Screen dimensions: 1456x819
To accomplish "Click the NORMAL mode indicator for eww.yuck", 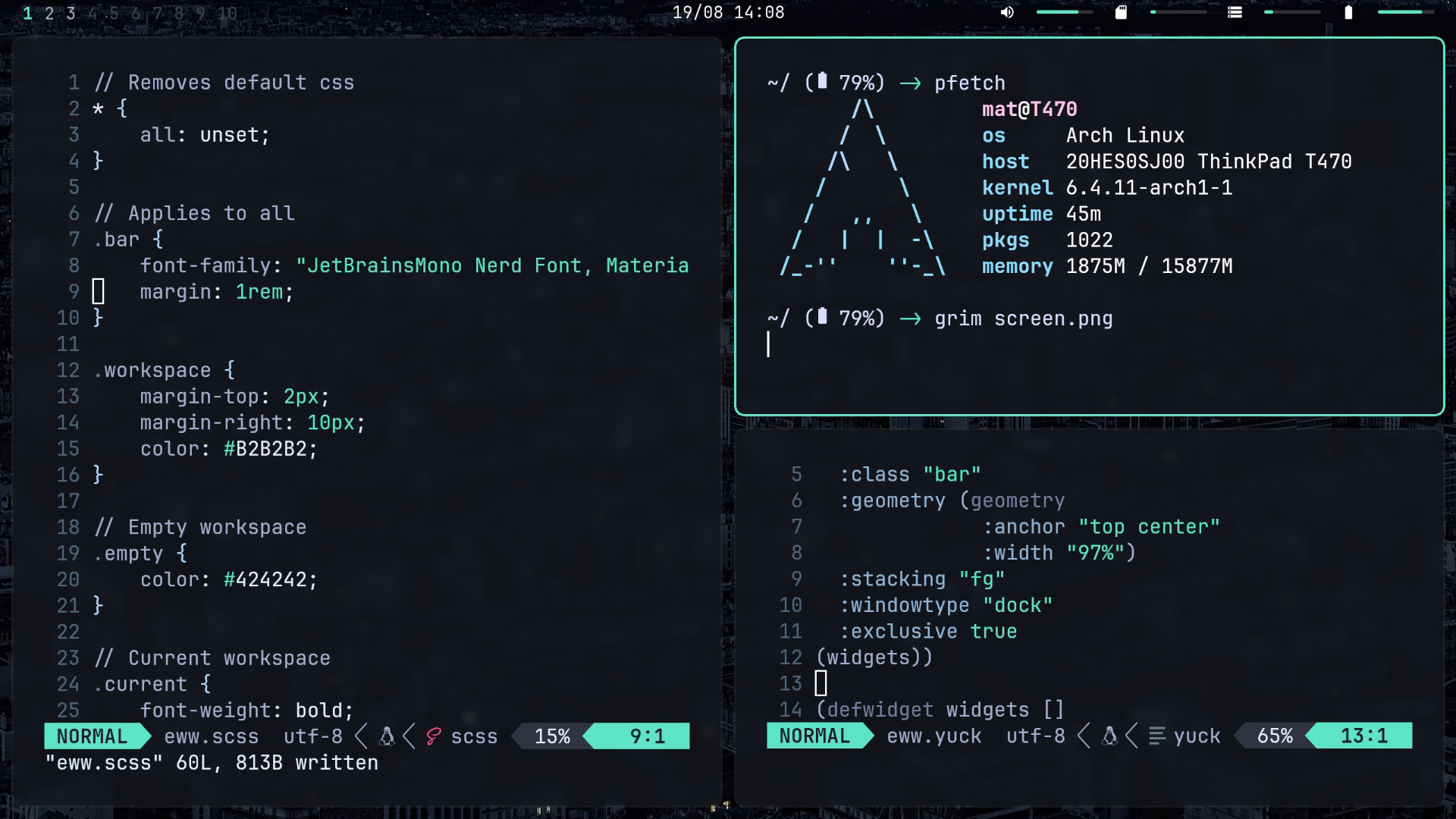I will pos(814,736).
